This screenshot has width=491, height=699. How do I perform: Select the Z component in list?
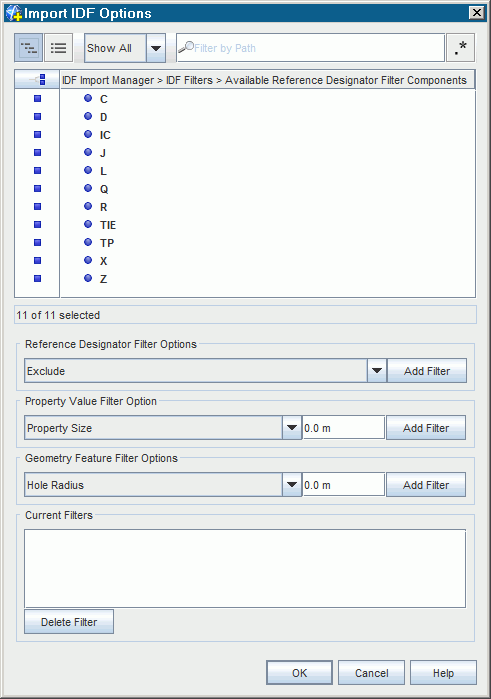coord(103,279)
